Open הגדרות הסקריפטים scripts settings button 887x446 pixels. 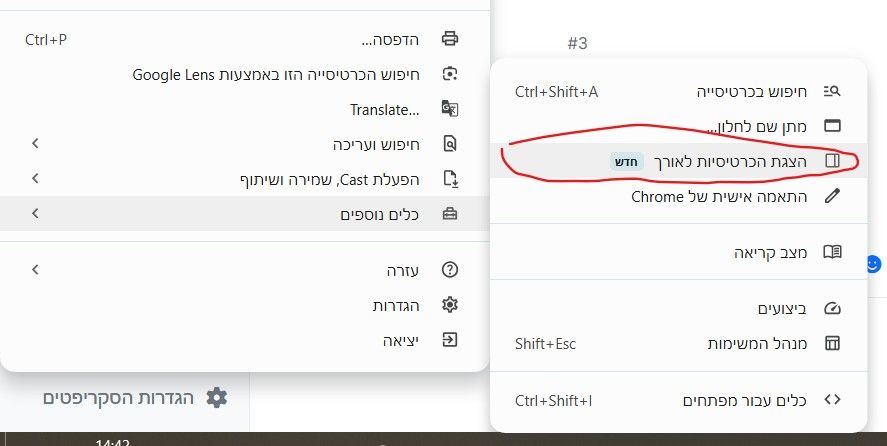point(136,398)
